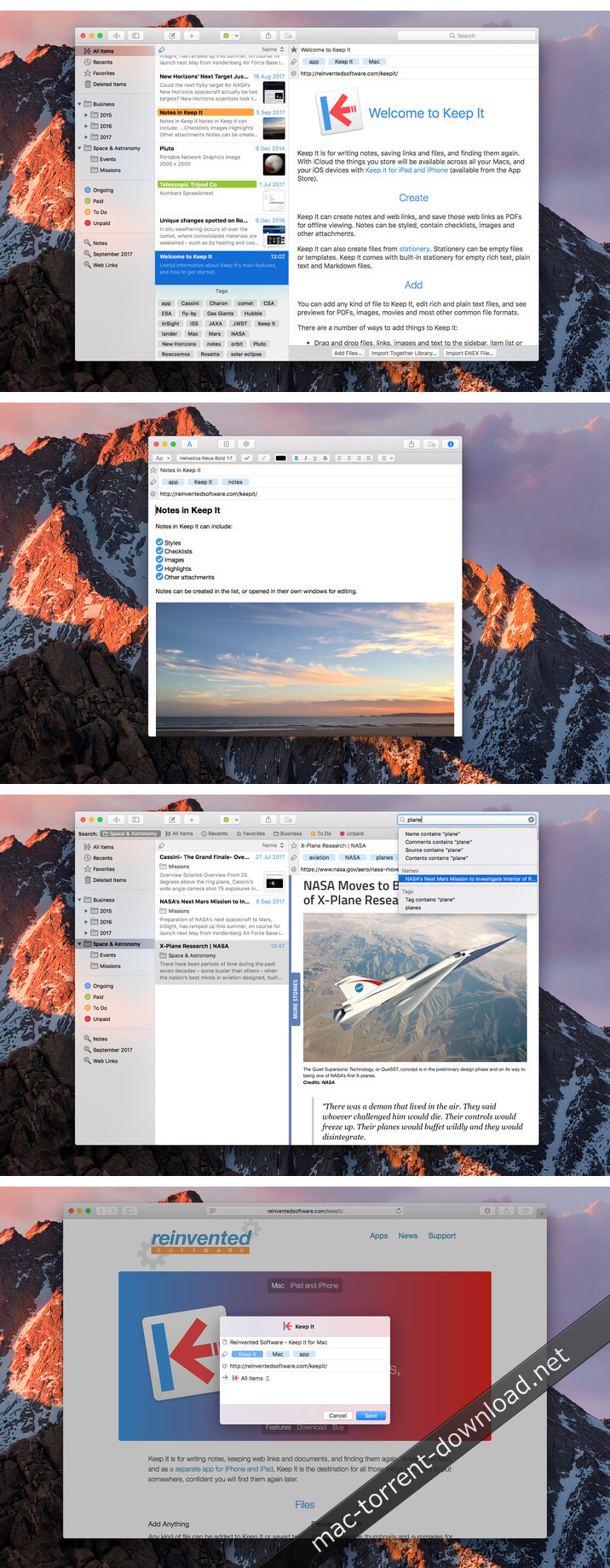The height and width of the screenshot is (1568, 610).
Task: Toggle the Highlights checklist item
Action: (159, 568)
